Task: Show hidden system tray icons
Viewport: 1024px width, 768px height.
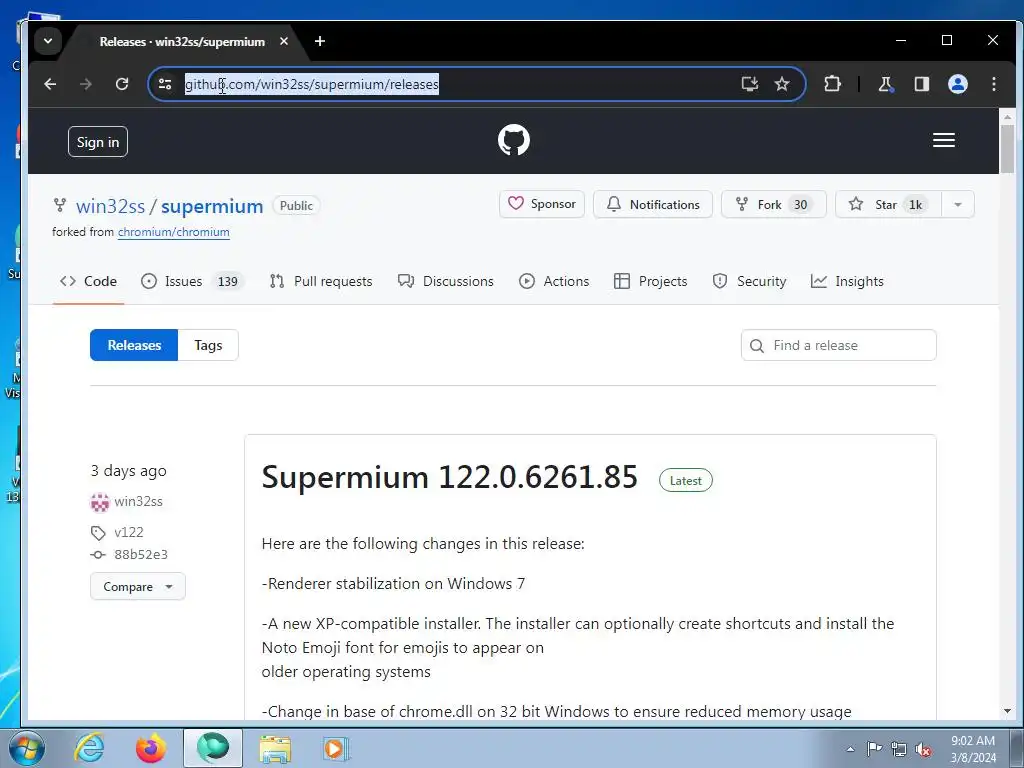Action: (x=850, y=749)
